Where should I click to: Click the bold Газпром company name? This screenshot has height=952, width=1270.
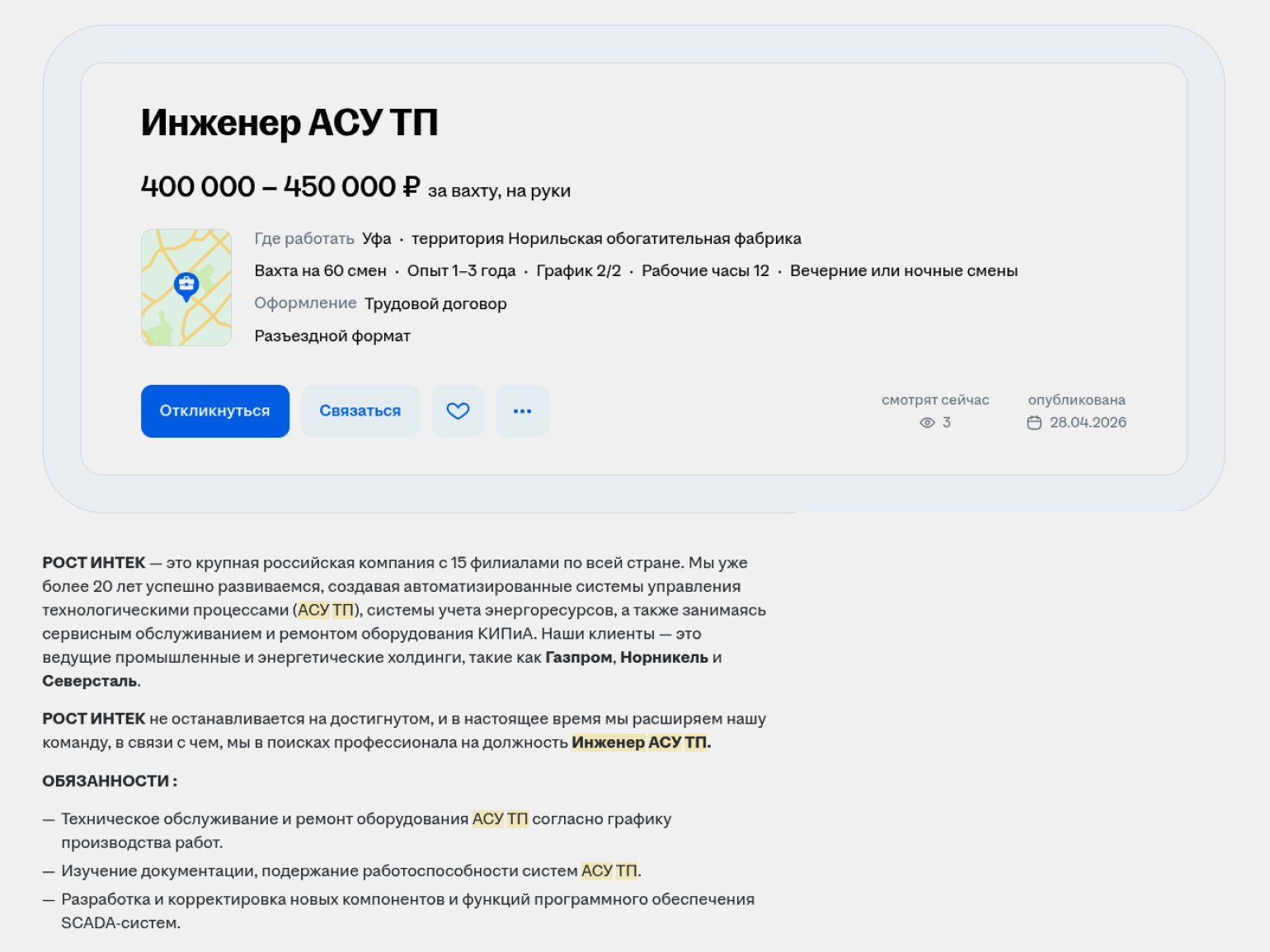click(x=578, y=658)
